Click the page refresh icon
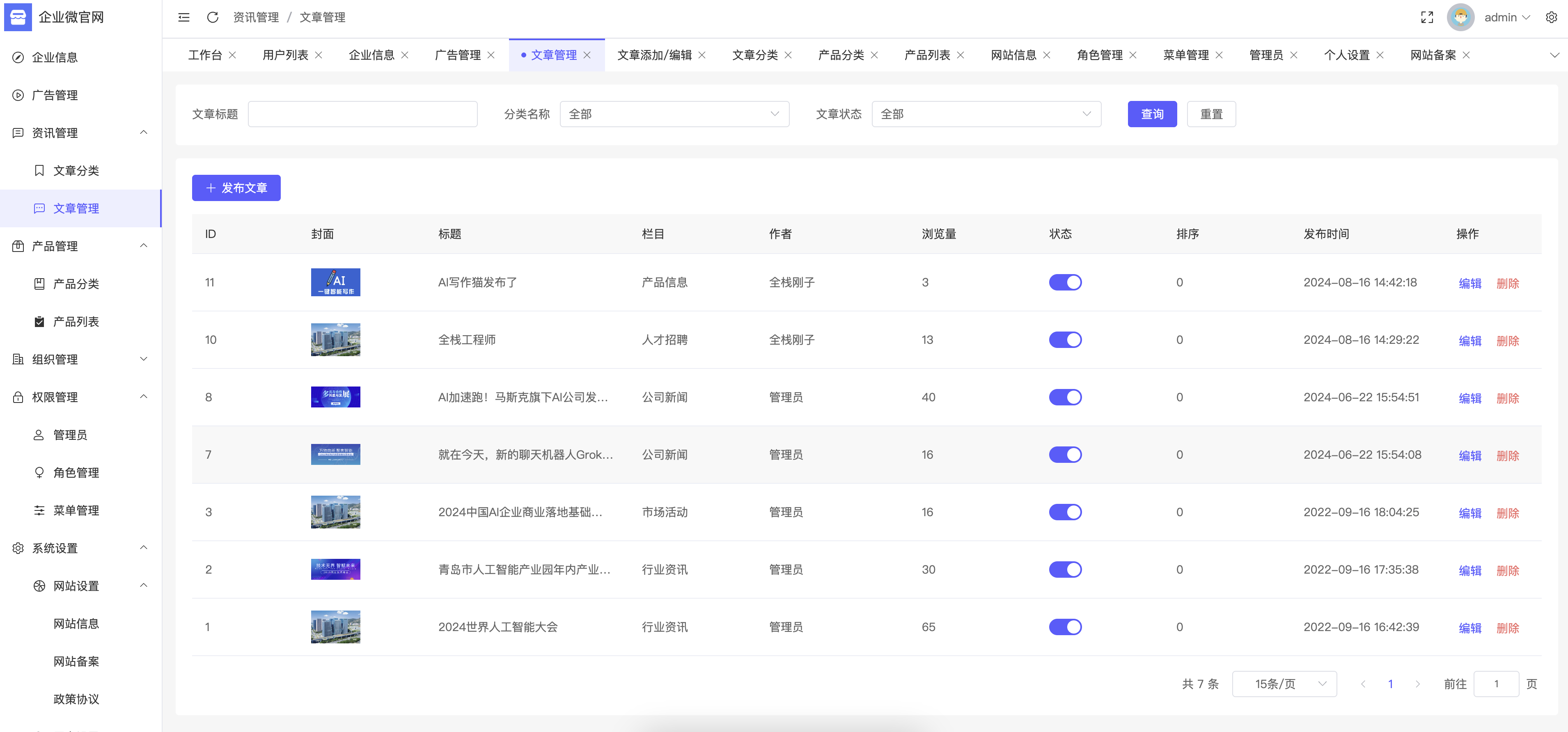The height and width of the screenshot is (732, 1568). click(x=213, y=18)
